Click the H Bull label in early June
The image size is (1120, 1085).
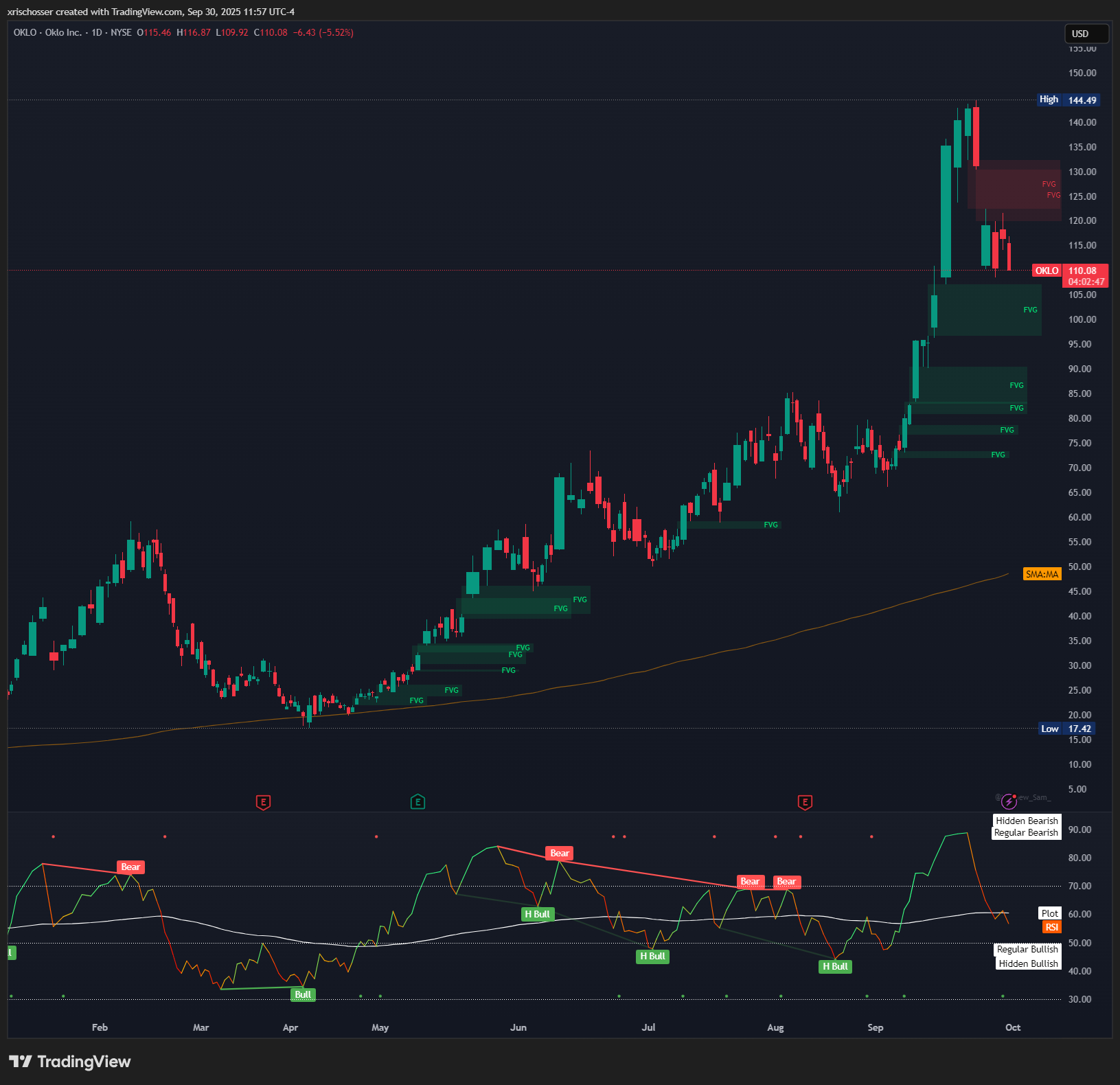[x=537, y=914]
